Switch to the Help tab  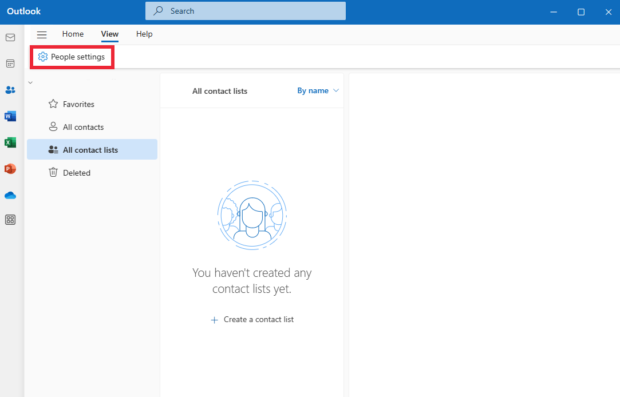[x=144, y=34]
